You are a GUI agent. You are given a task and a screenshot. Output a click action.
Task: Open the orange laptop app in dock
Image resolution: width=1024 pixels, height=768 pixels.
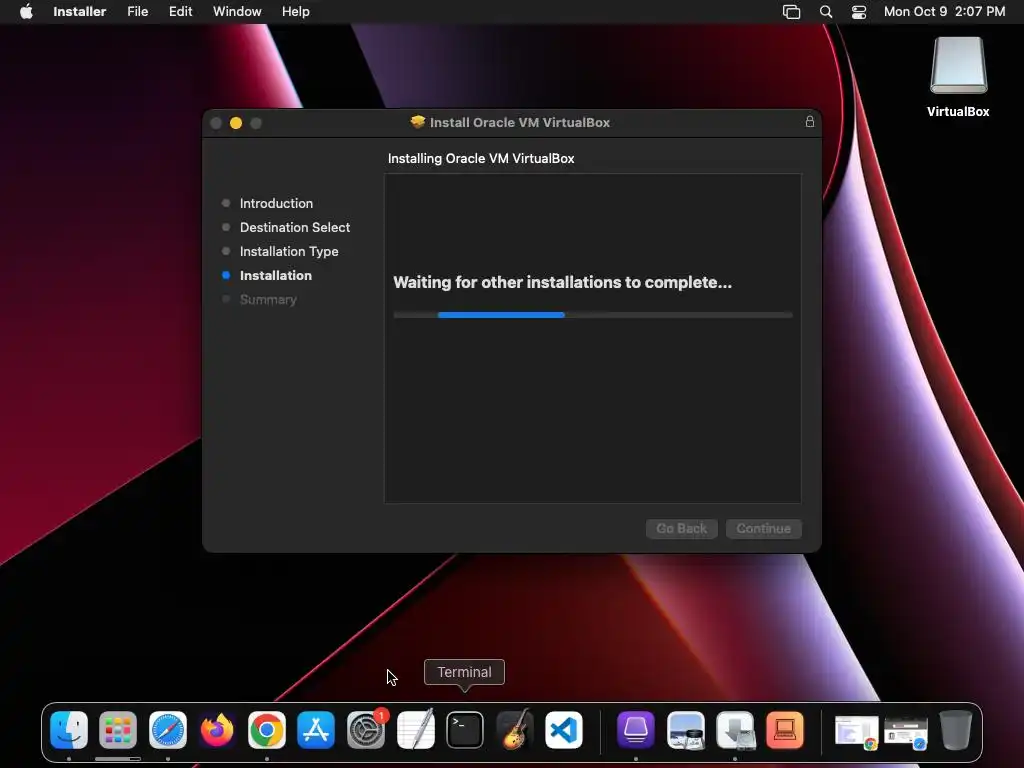[785, 730]
